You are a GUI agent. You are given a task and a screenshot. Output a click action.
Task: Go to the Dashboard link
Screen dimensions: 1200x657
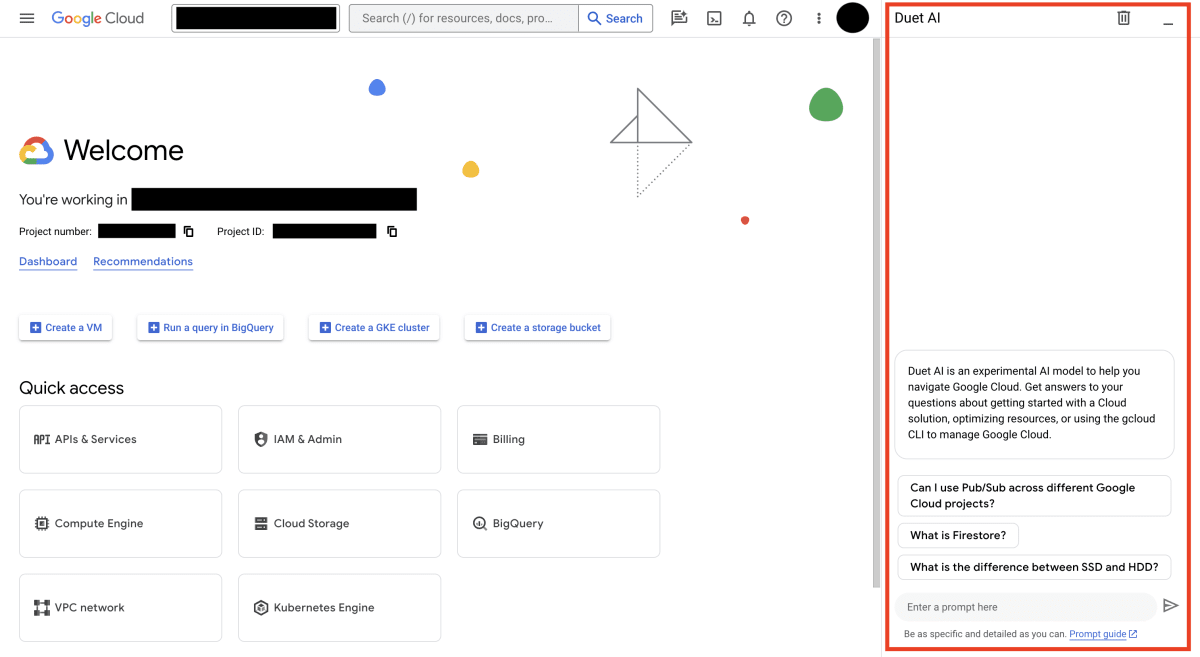click(x=48, y=261)
